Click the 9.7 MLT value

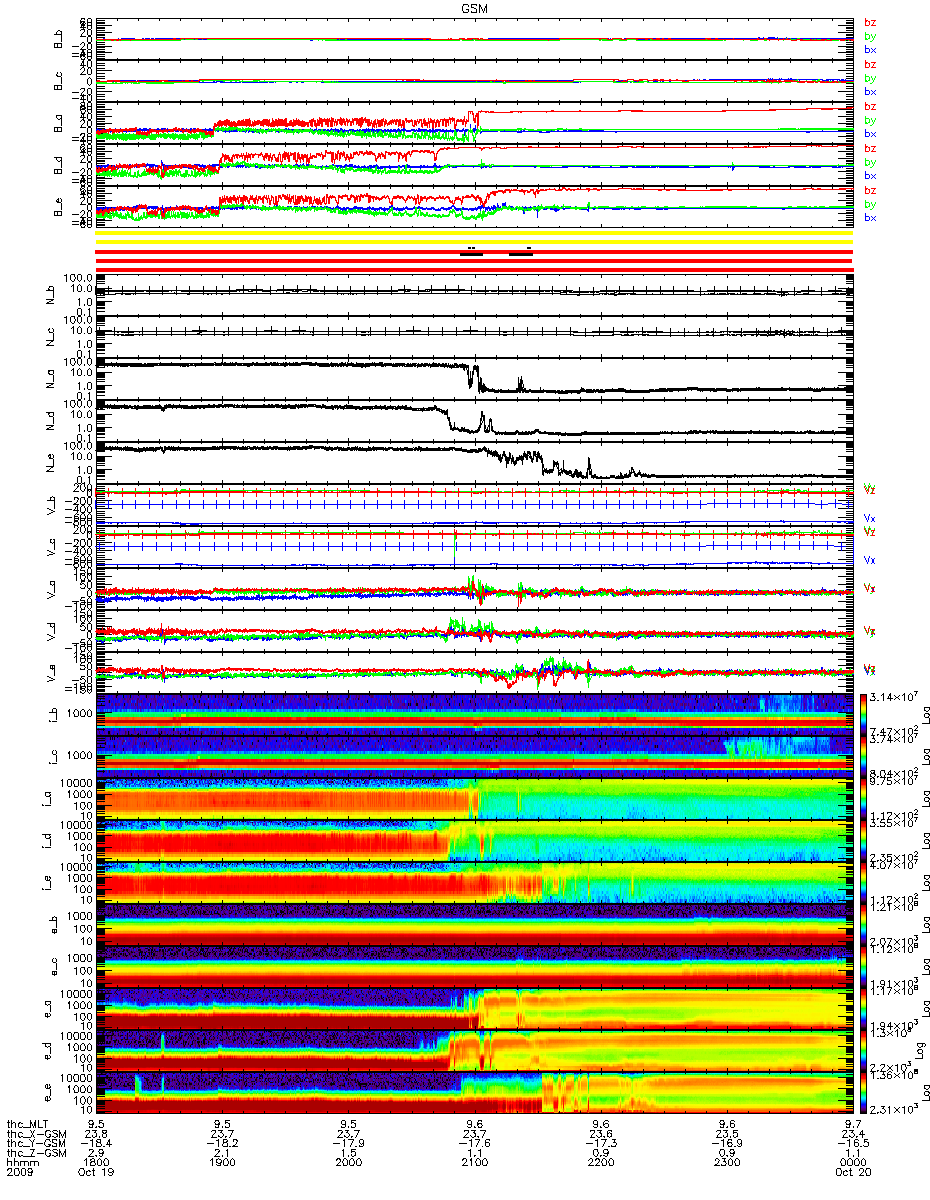pos(852,1123)
